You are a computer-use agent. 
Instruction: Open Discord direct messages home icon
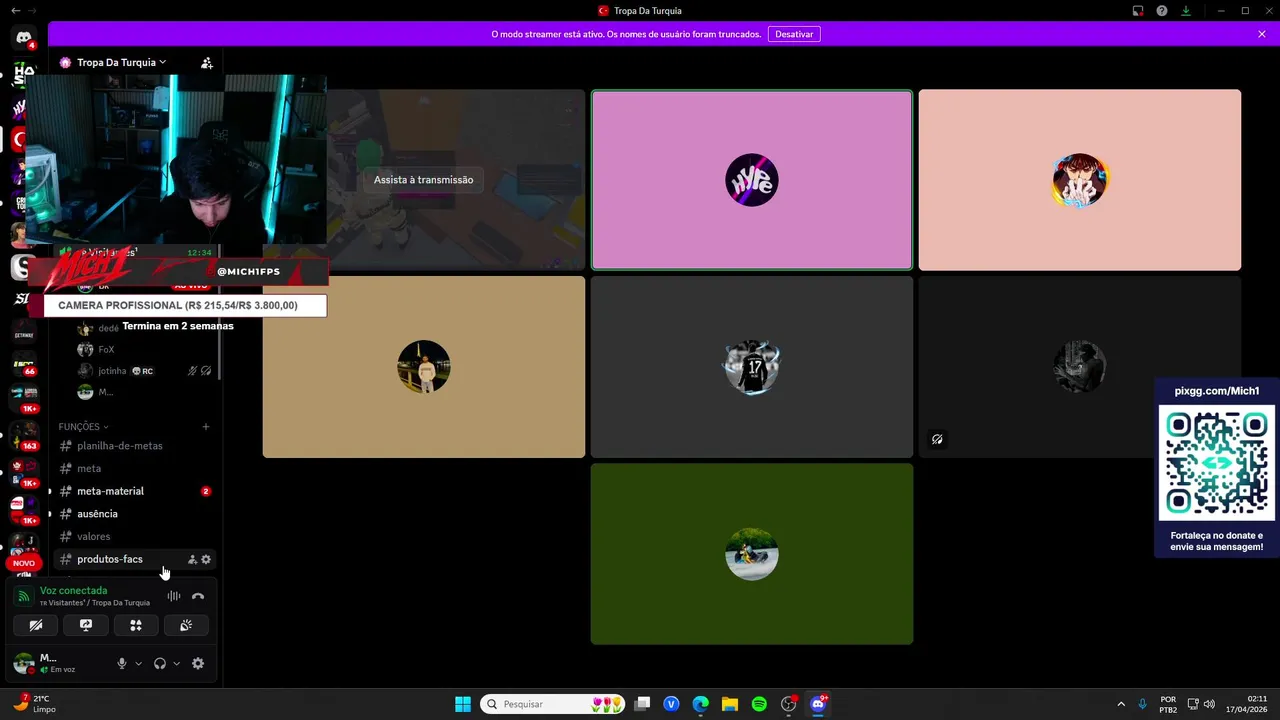point(24,38)
